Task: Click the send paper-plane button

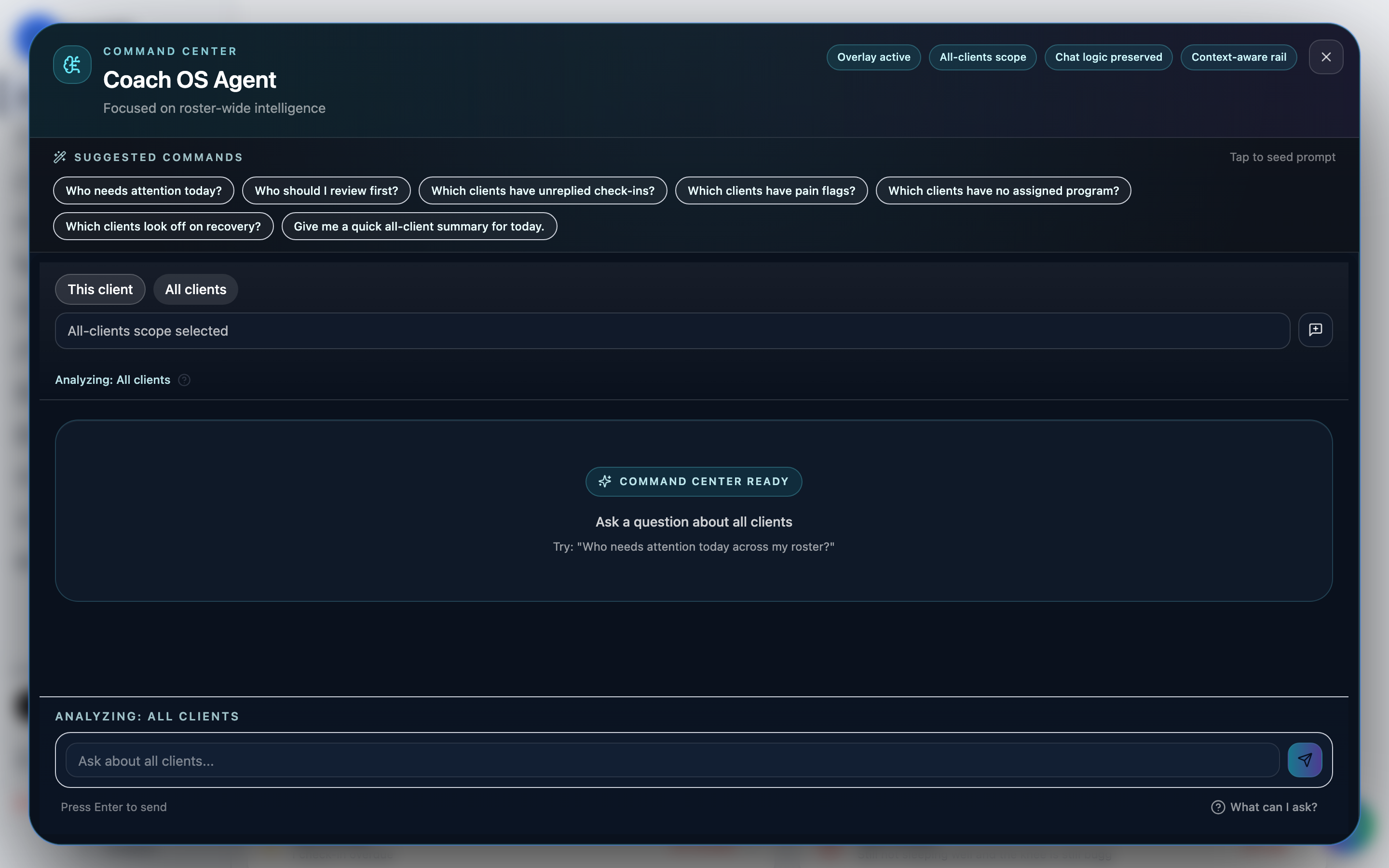Action: (1305, 760)
